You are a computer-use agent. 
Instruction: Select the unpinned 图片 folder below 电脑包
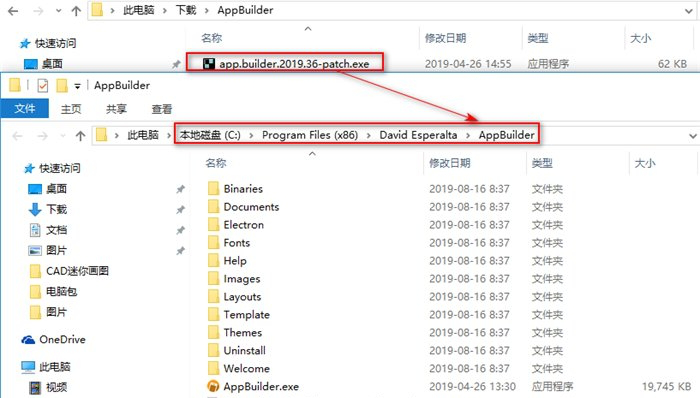pyautogui.click(x=56, y=312)
